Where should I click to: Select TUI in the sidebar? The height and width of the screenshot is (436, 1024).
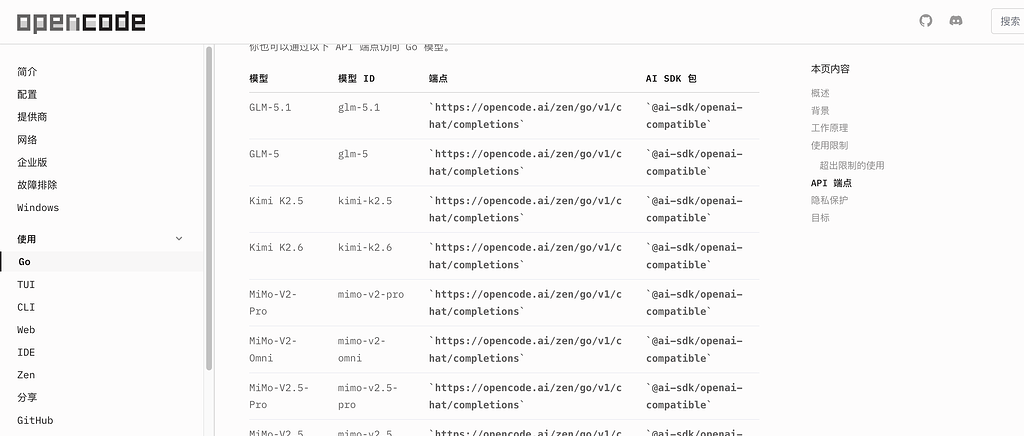tap(26, 285)
